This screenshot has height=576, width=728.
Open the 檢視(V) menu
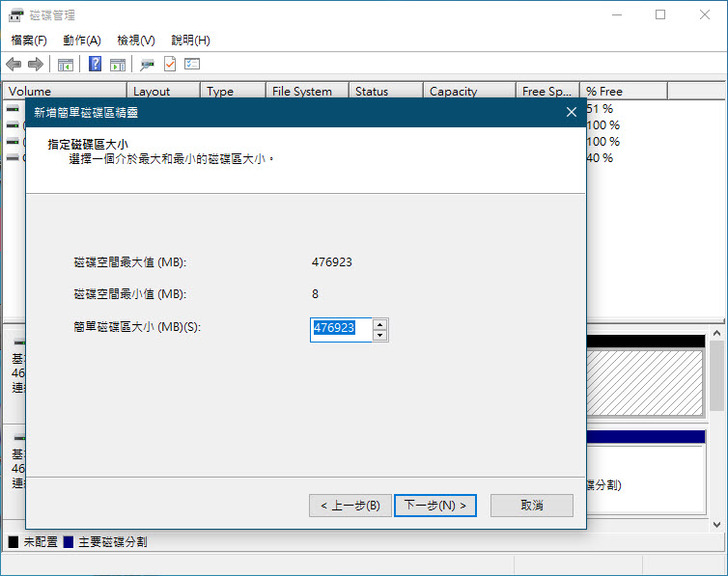[x=136, y=40]
